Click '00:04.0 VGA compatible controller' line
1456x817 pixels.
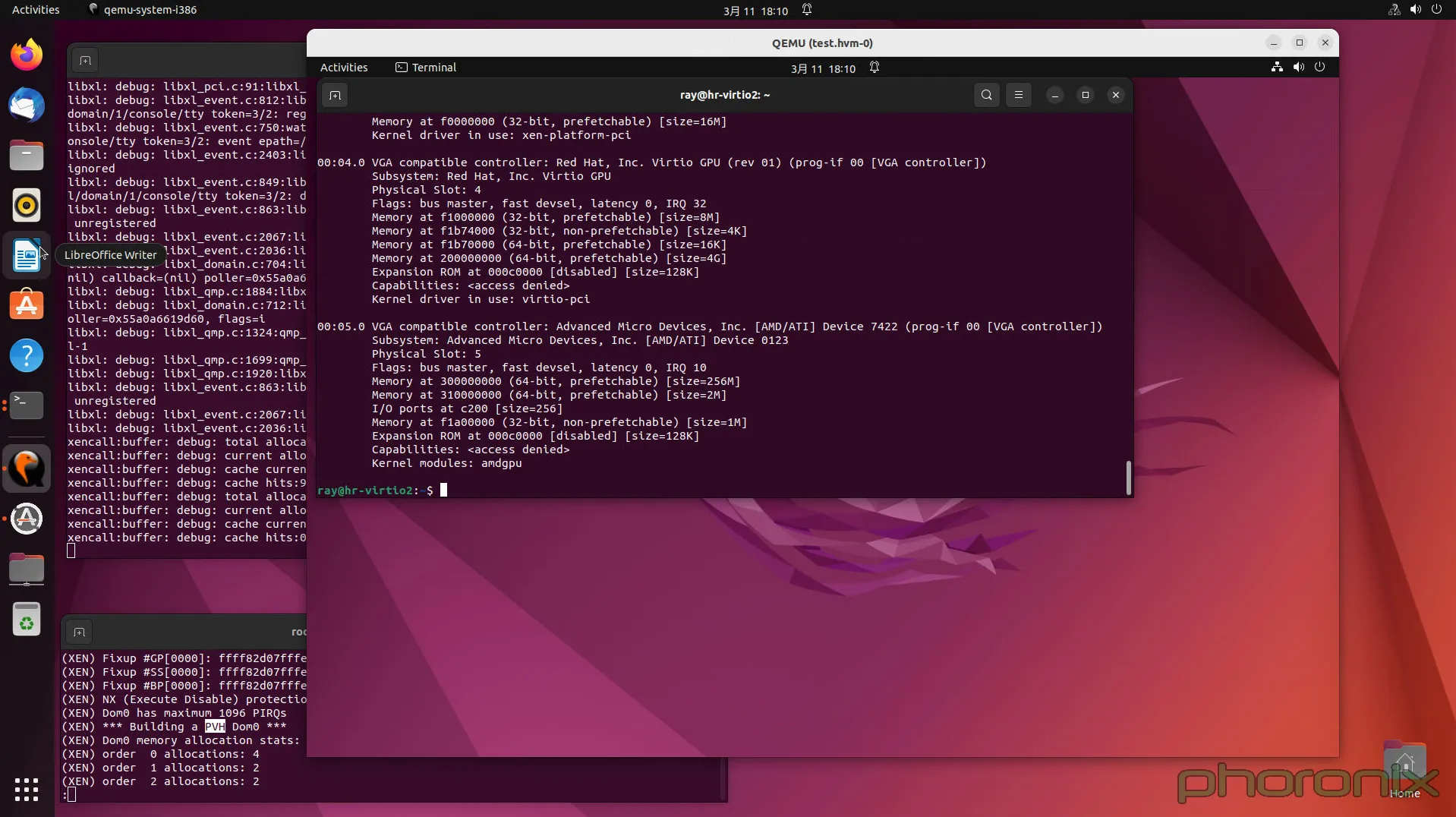651,162
